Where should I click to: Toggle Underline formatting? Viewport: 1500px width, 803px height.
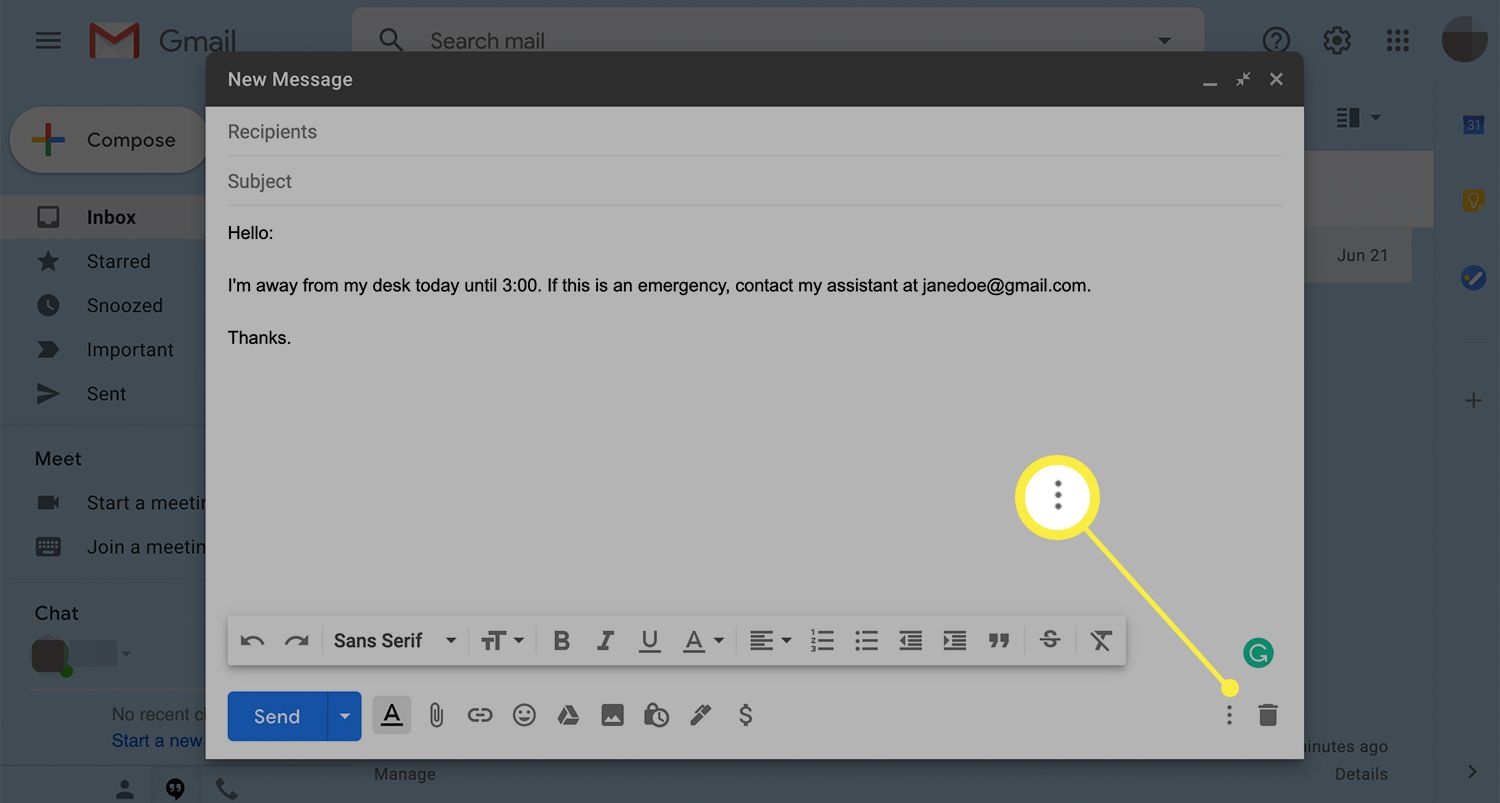(x=650, y=641)
